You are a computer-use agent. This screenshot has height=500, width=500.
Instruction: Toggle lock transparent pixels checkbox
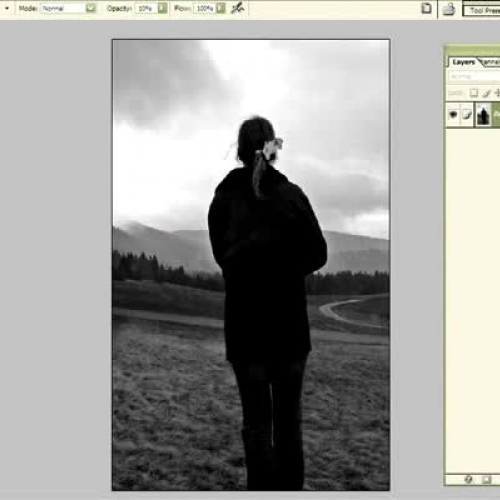point(473,93)
